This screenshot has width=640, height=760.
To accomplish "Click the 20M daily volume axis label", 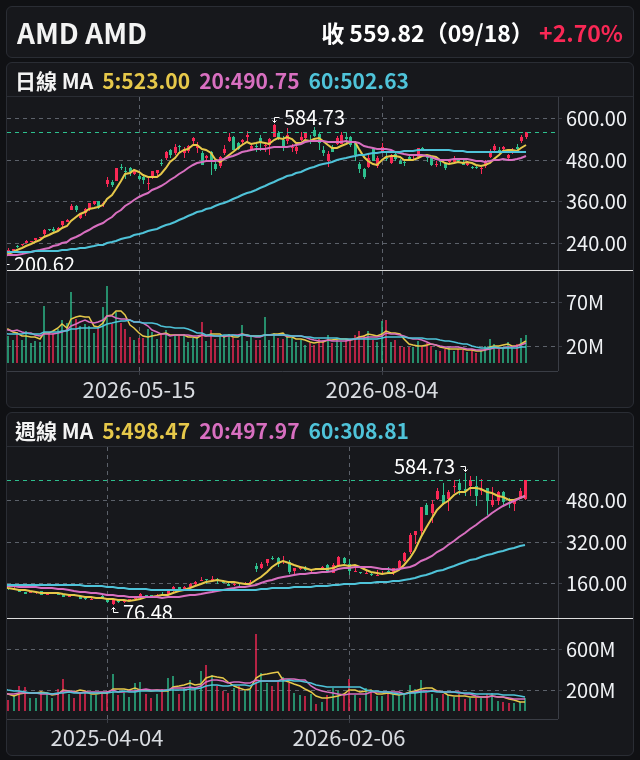I will [x=585, y=347].
